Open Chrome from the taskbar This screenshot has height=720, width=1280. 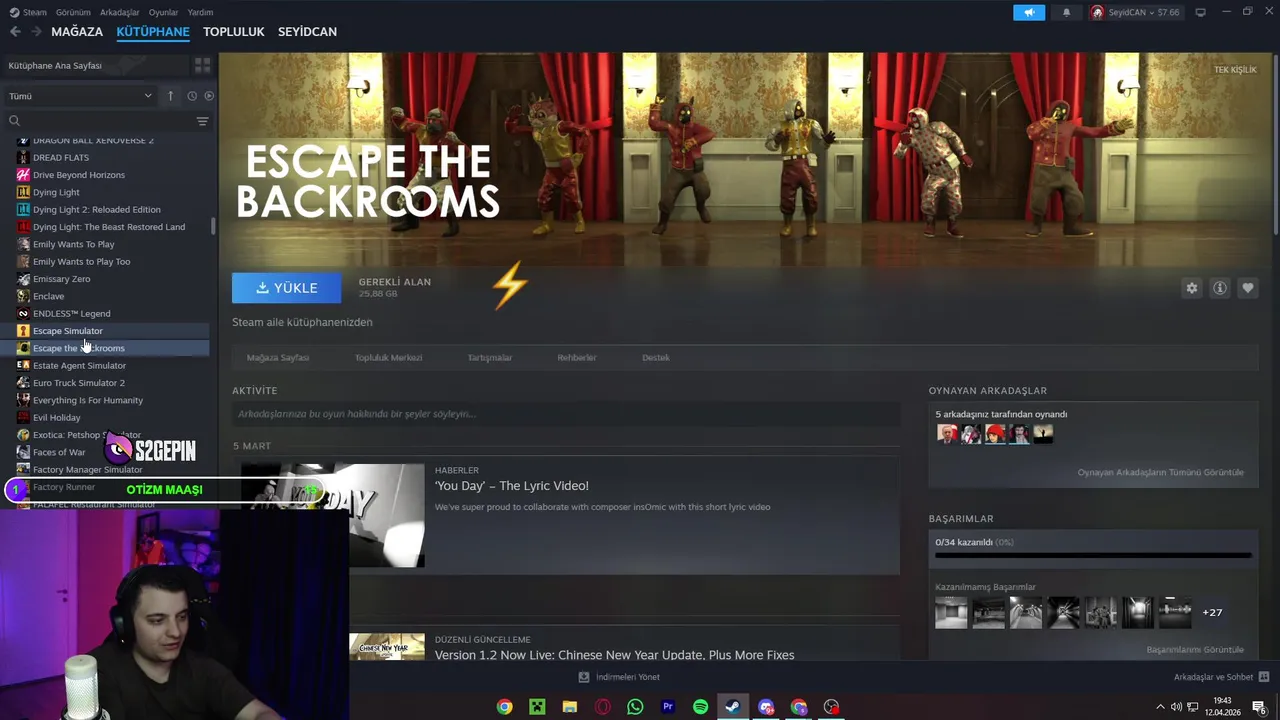(505, 707)
